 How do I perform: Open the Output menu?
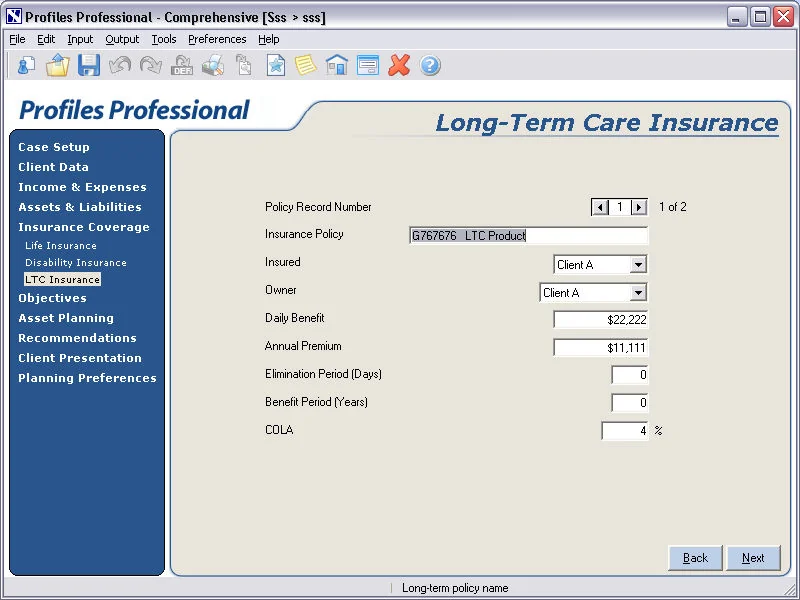click(x=122, y=39)
